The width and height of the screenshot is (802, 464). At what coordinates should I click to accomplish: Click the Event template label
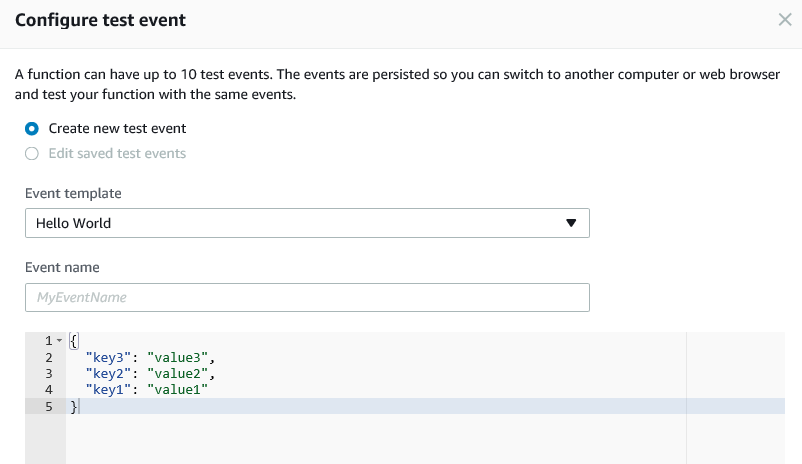pyautogui.click(x=73, y=193)
